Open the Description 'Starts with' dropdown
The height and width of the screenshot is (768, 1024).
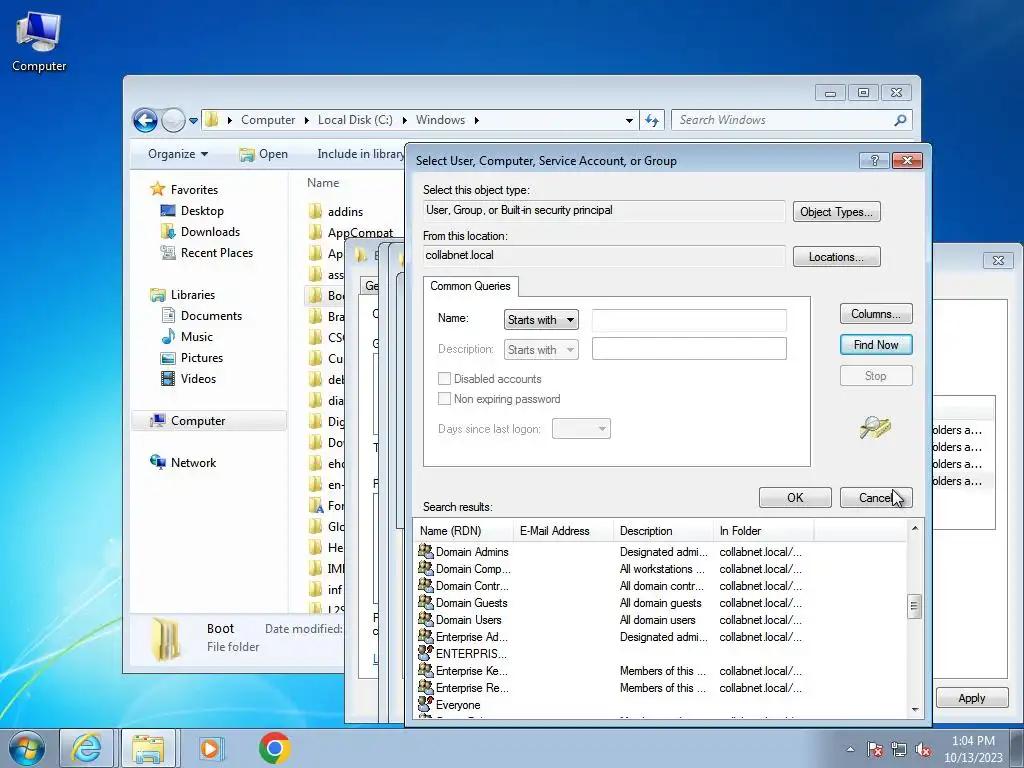(x=541, y=349)
